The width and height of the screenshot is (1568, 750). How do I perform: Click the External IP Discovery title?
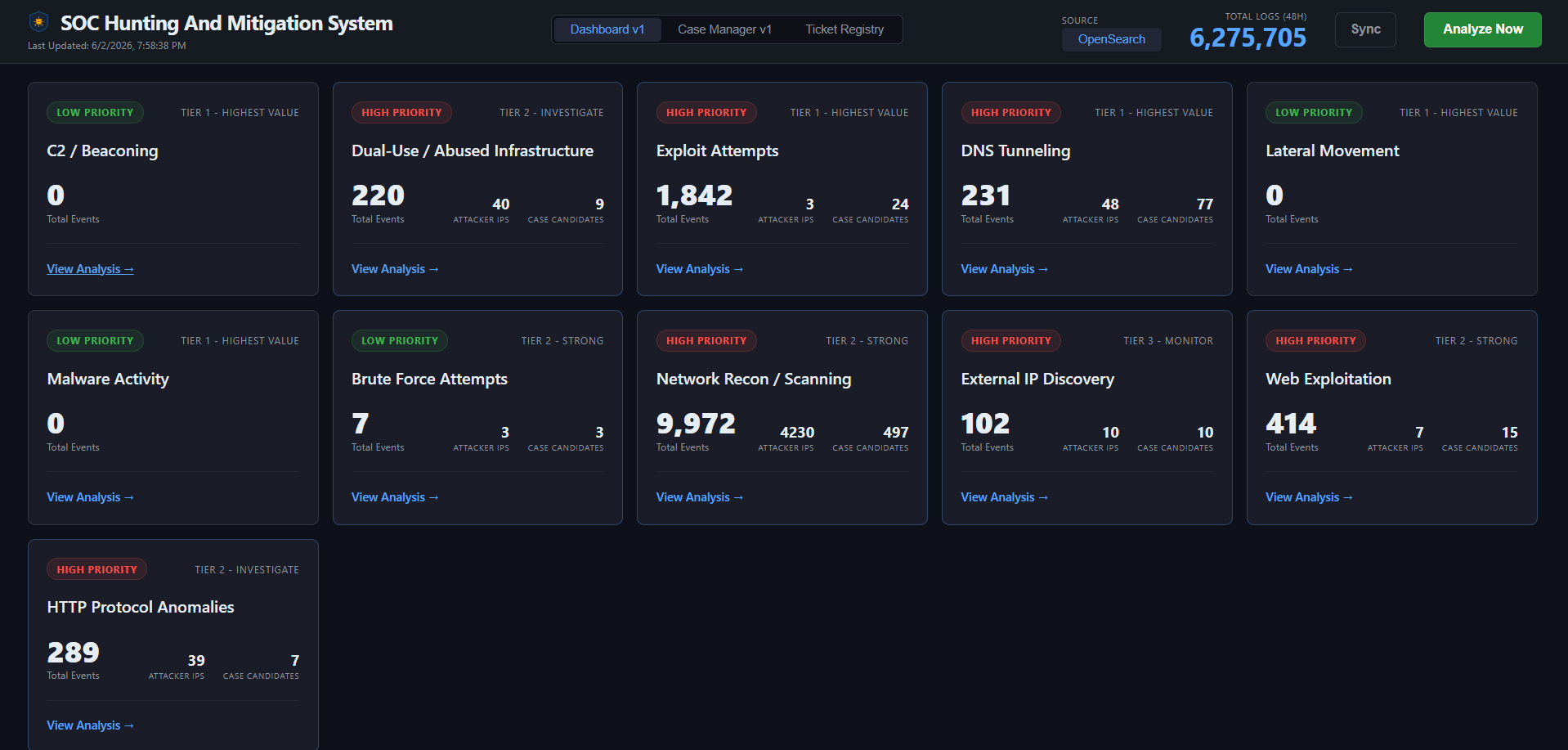click(1037, 379)
